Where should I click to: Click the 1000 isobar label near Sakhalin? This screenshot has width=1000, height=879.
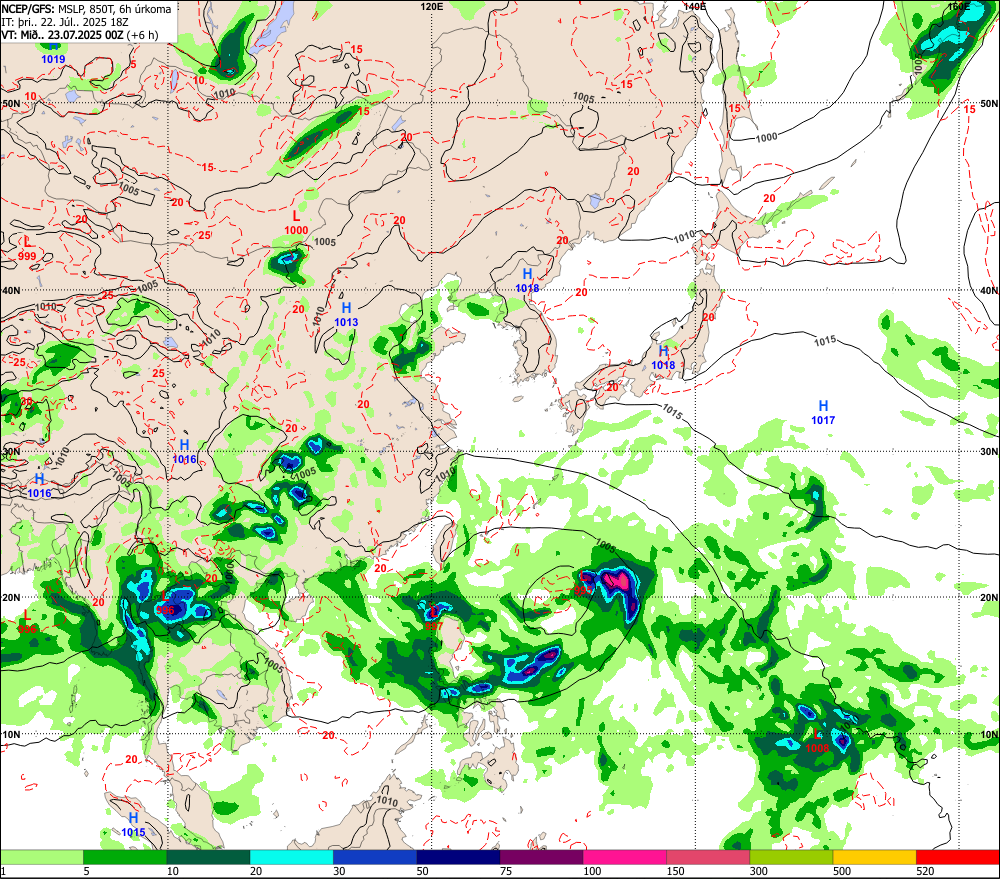click(767, 137)
